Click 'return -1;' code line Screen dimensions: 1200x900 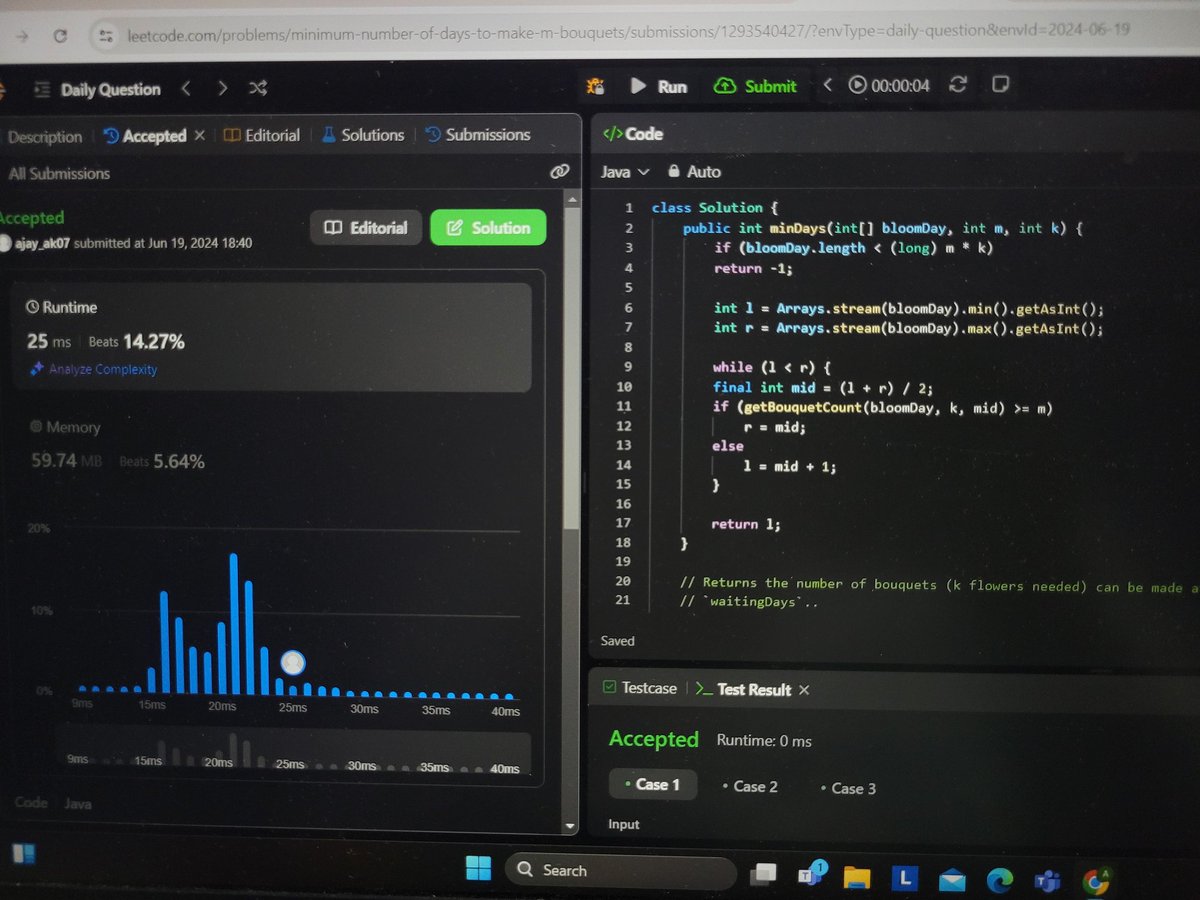coord(753,268)
